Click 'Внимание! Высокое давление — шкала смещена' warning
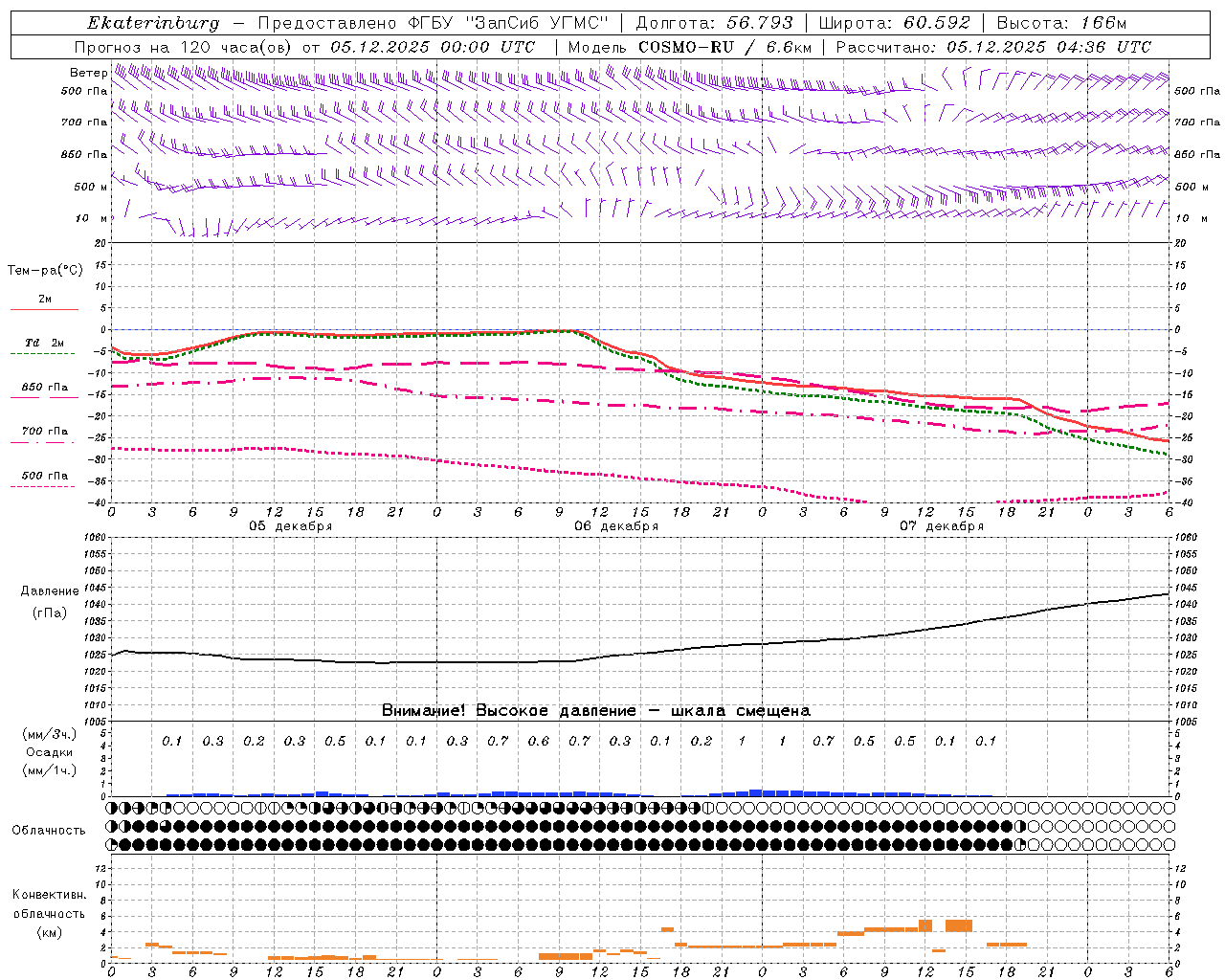The width and height of the screenshot is (1225, 980). [x=596, y=710]
